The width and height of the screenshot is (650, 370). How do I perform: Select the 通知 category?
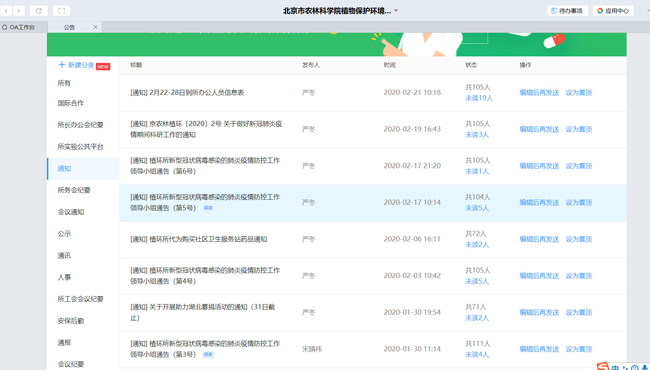point(83,169)
